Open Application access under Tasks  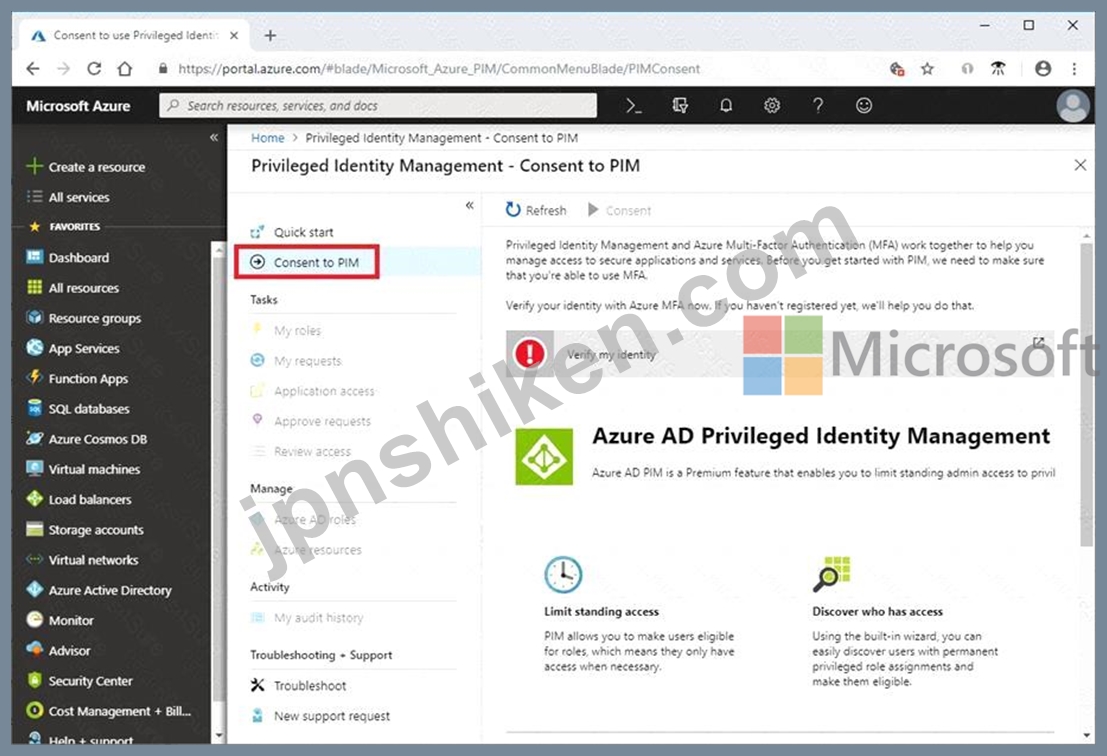coord(313,391)
